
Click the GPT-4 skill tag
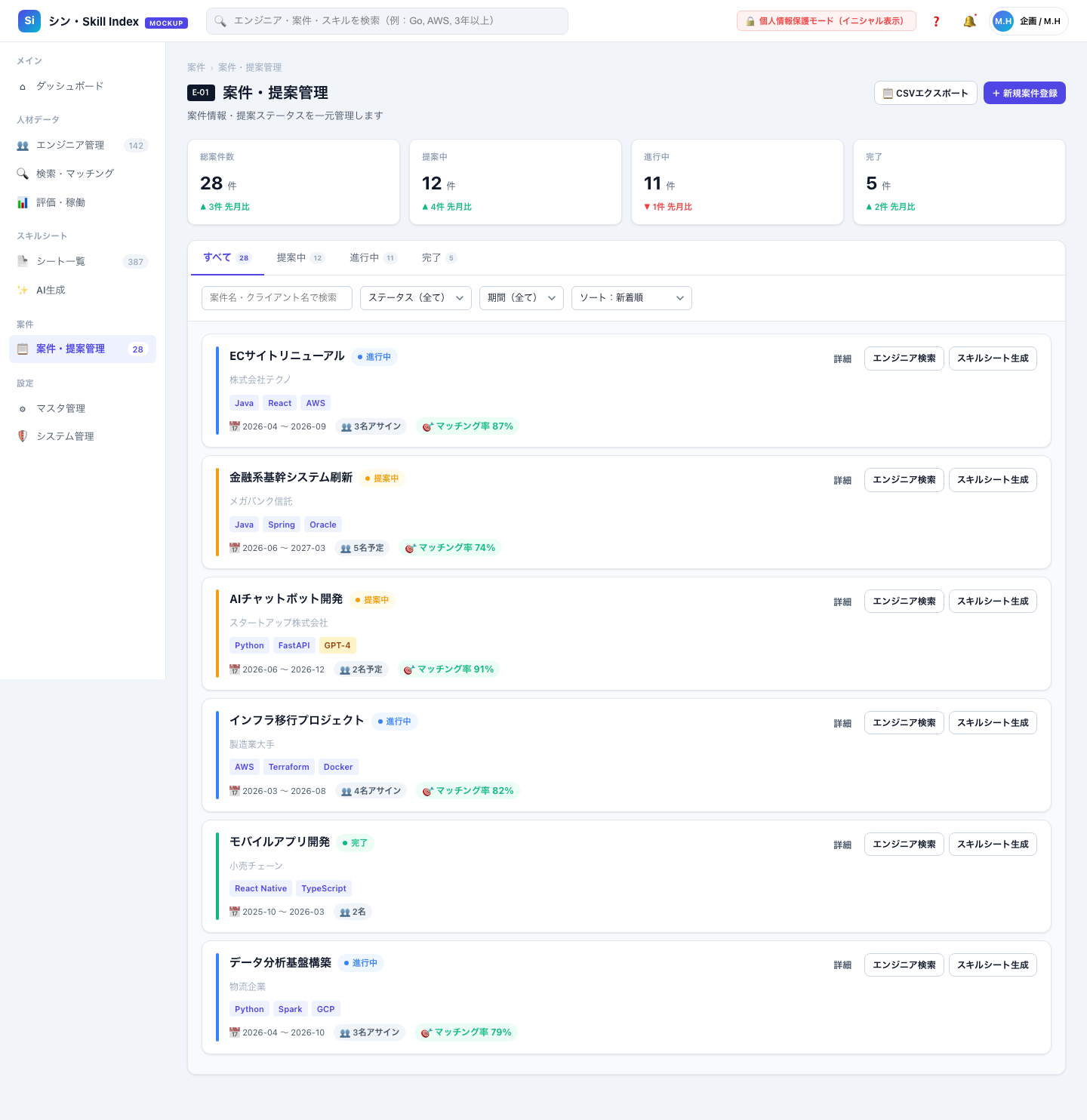(x=337, y=645)
